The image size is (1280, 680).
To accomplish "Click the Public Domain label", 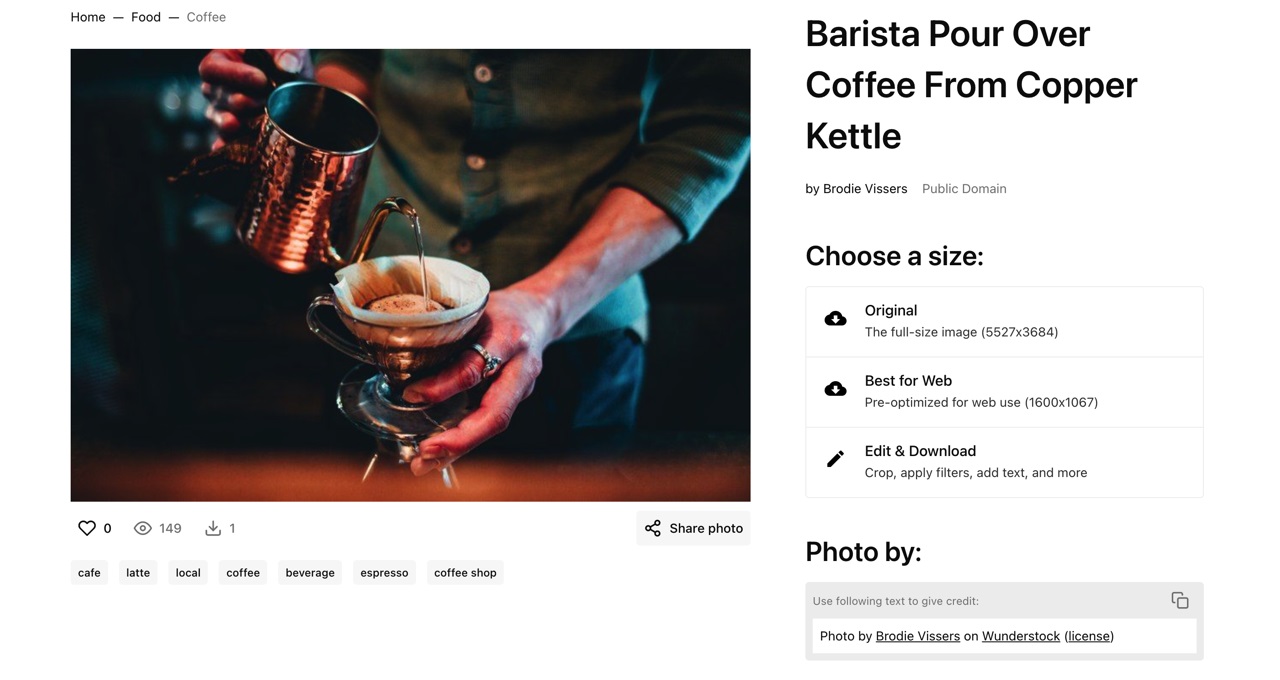I will pos(964,188).
